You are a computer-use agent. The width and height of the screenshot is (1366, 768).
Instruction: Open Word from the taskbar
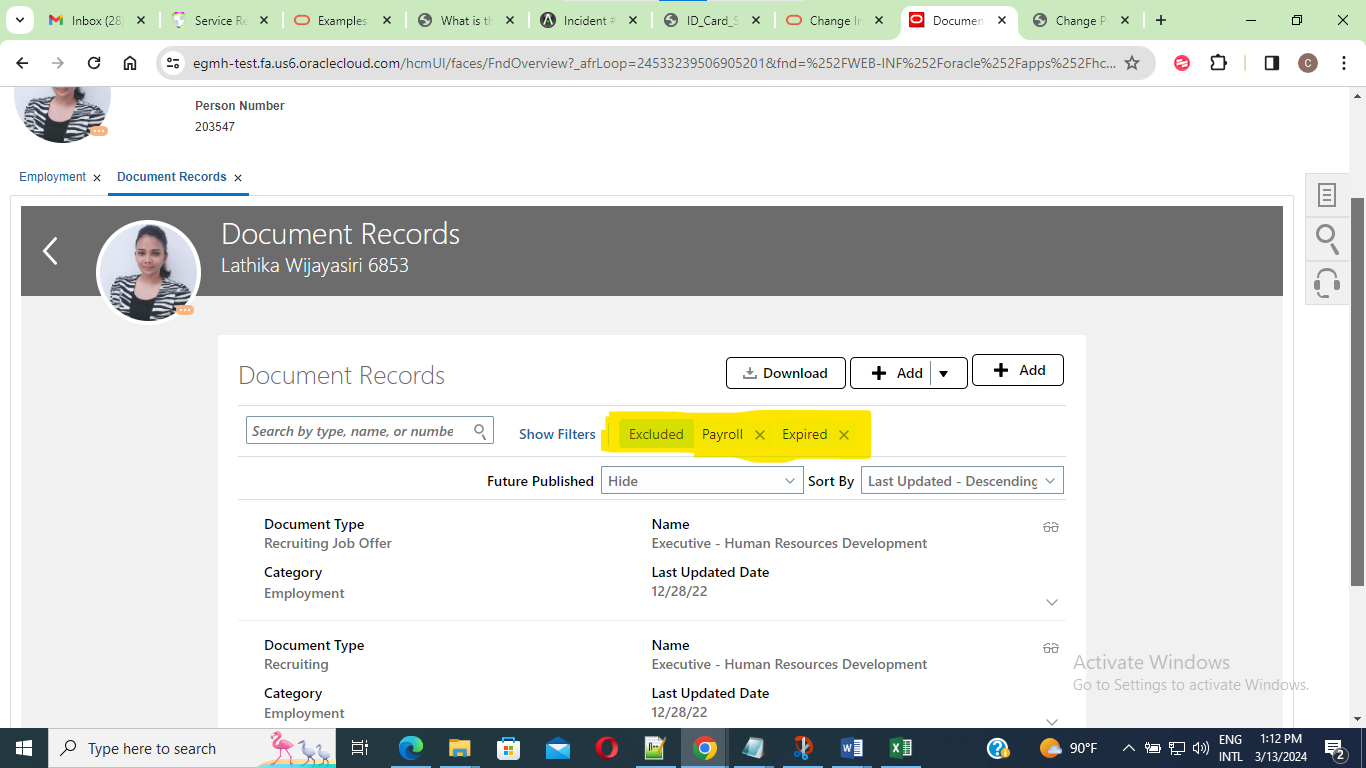tap(852, 748)
